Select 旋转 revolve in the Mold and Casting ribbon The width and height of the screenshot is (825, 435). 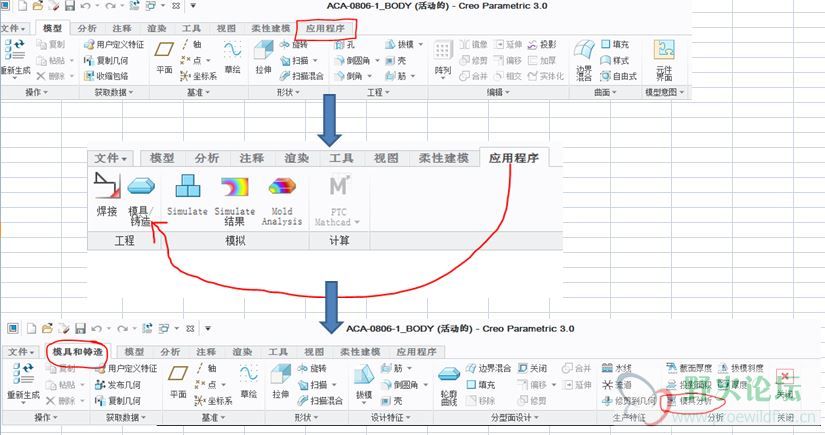click(x=312, y=368)
